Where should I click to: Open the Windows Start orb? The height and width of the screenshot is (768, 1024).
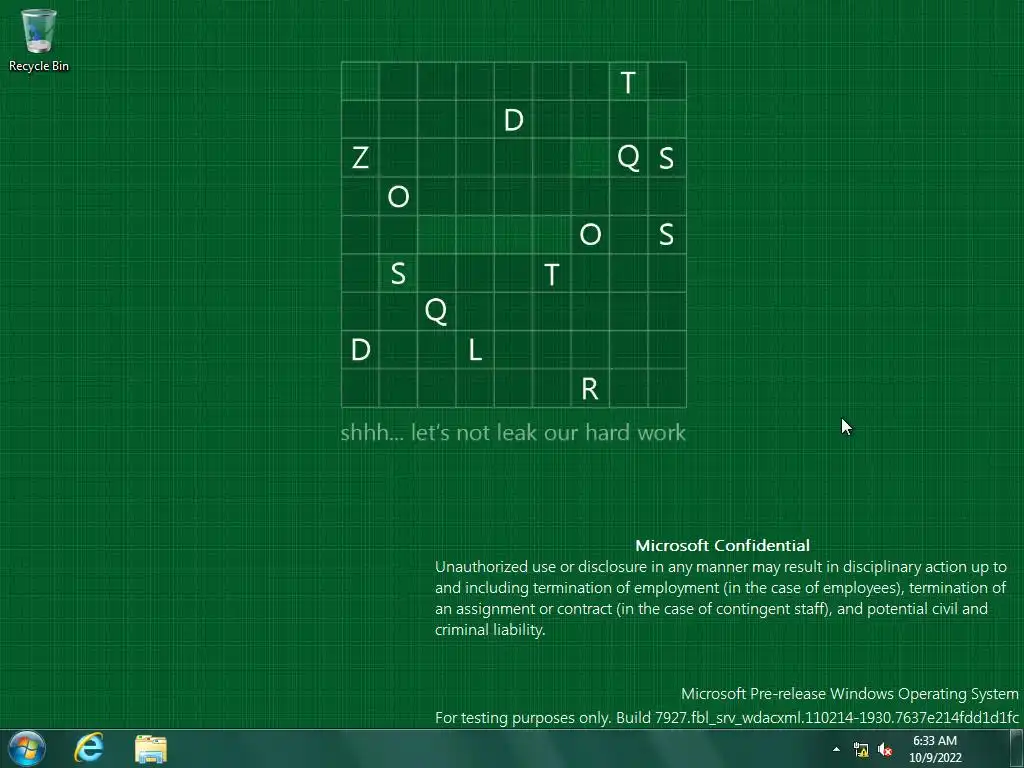(x=27, y=748)
